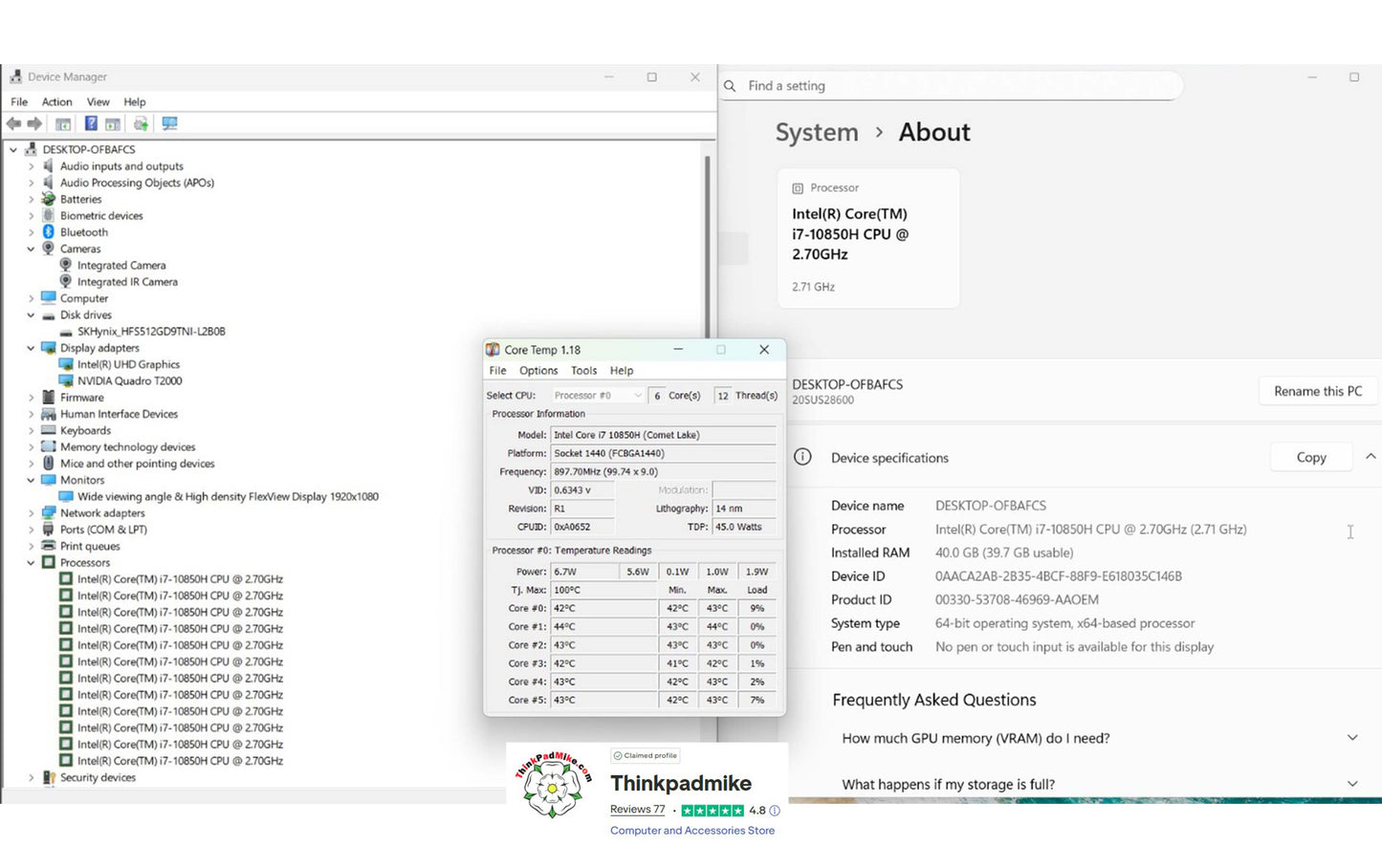This screenshot has height=868, width=1382.
Task: Click the Find a setting search field
Action: click(x=956, y=86)
